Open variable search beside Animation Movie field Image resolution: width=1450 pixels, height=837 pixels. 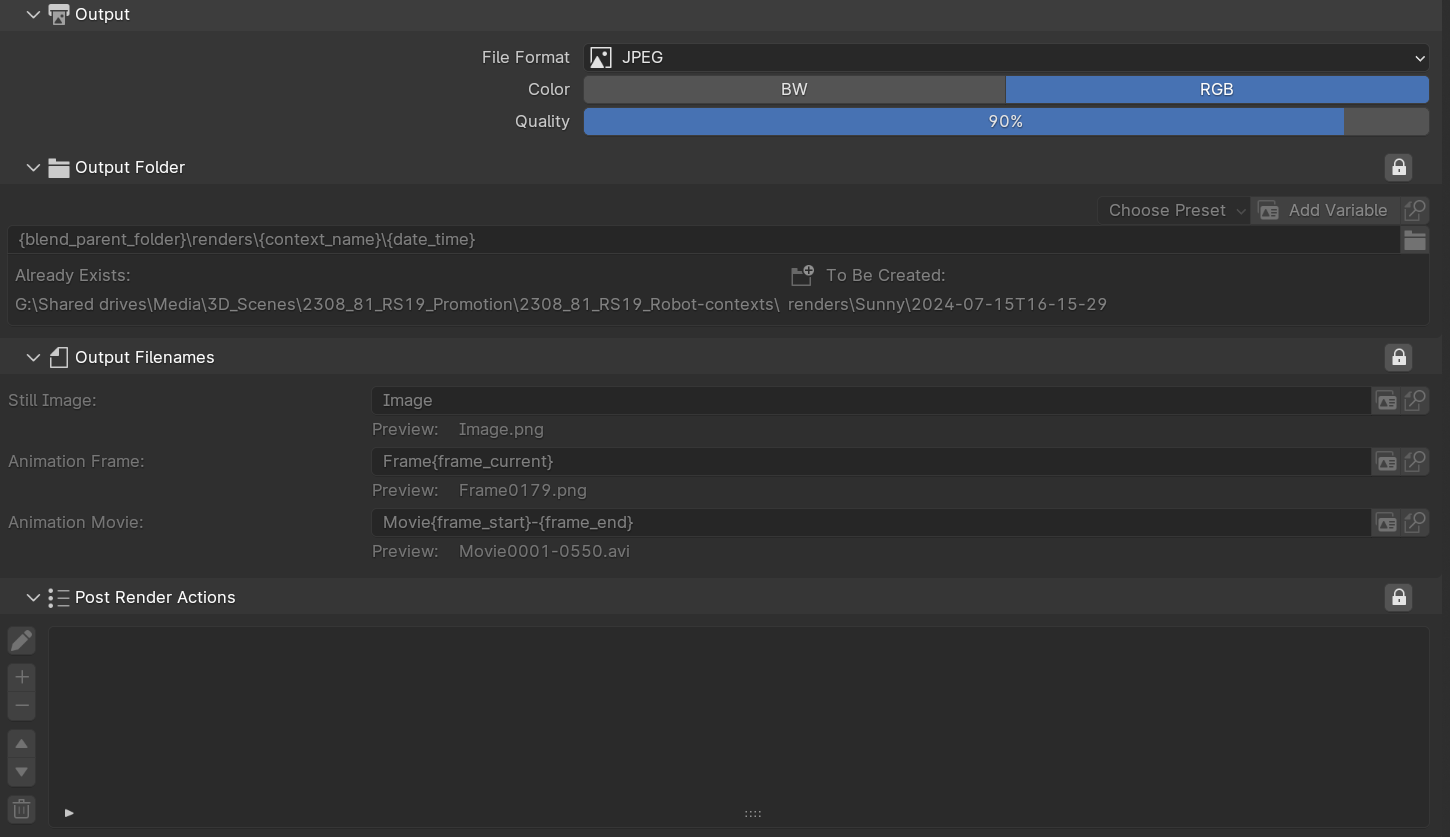click(1415, 522)
